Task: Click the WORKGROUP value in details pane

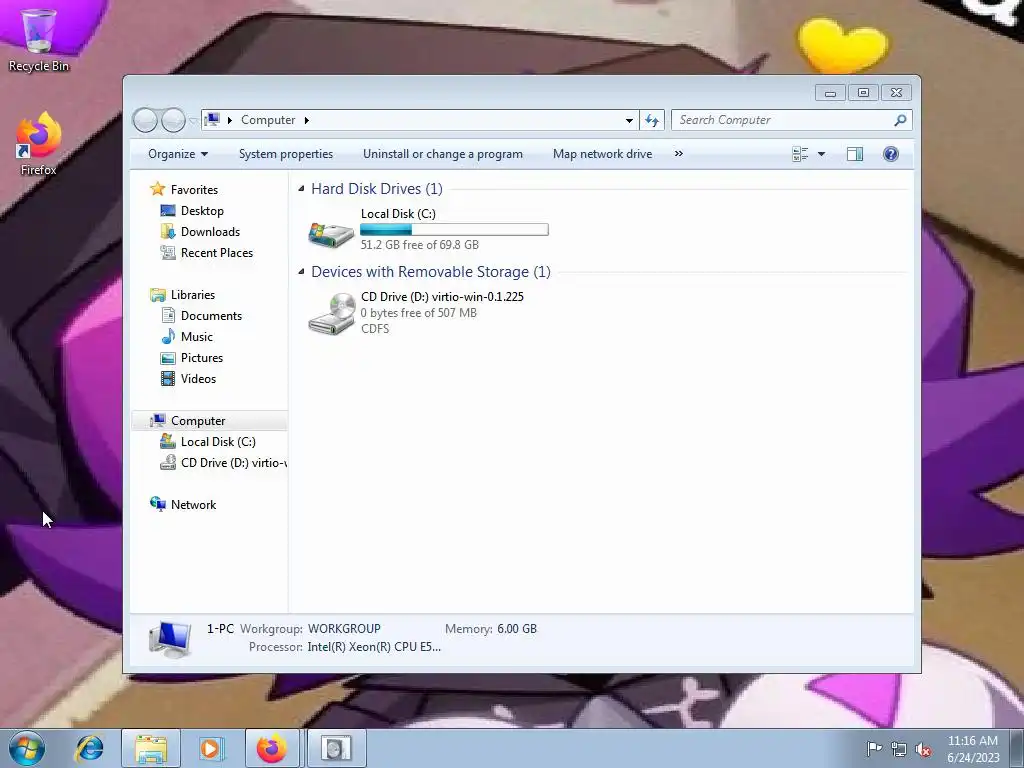Action: (344, 629)
